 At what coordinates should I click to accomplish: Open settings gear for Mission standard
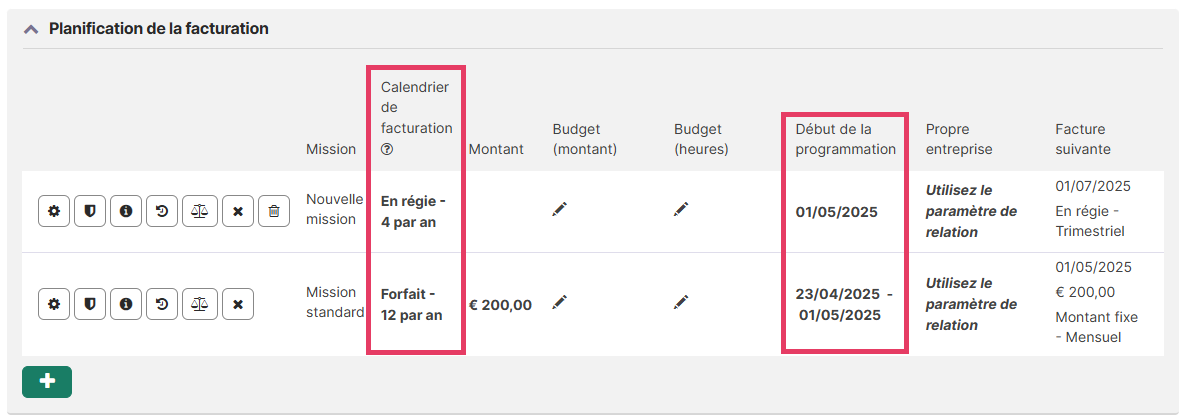(x=54, y=304)
